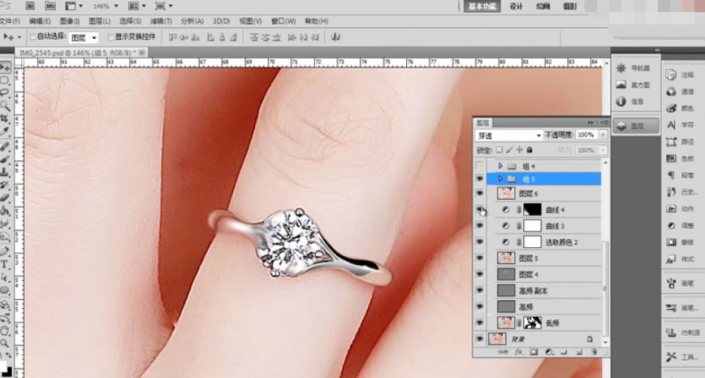Open the Styles panel icon
Screen dimensions: 705x378
click(671, 259)
